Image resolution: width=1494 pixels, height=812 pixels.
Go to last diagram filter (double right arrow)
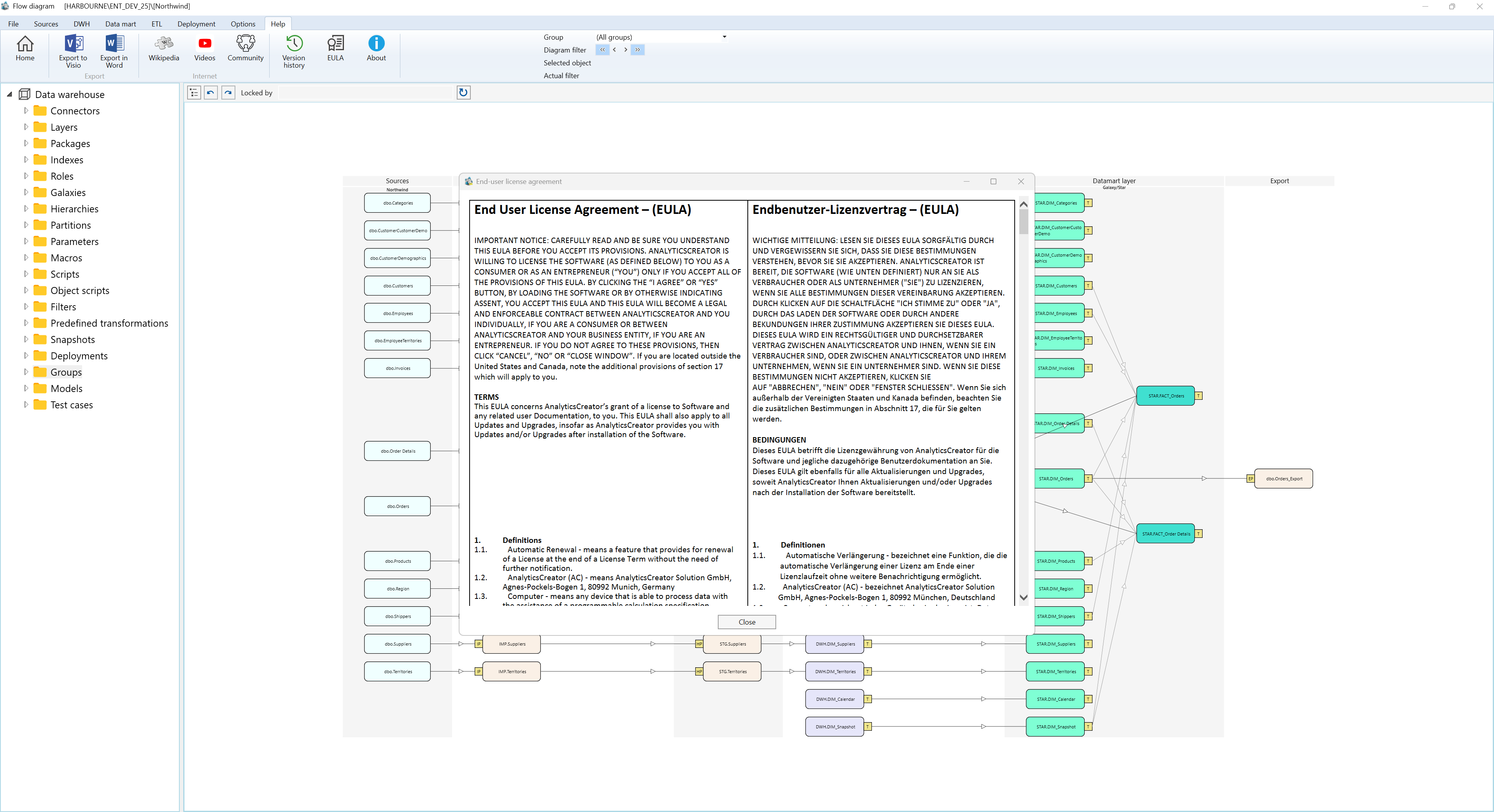pyautogui.click(x=637, y=50)
